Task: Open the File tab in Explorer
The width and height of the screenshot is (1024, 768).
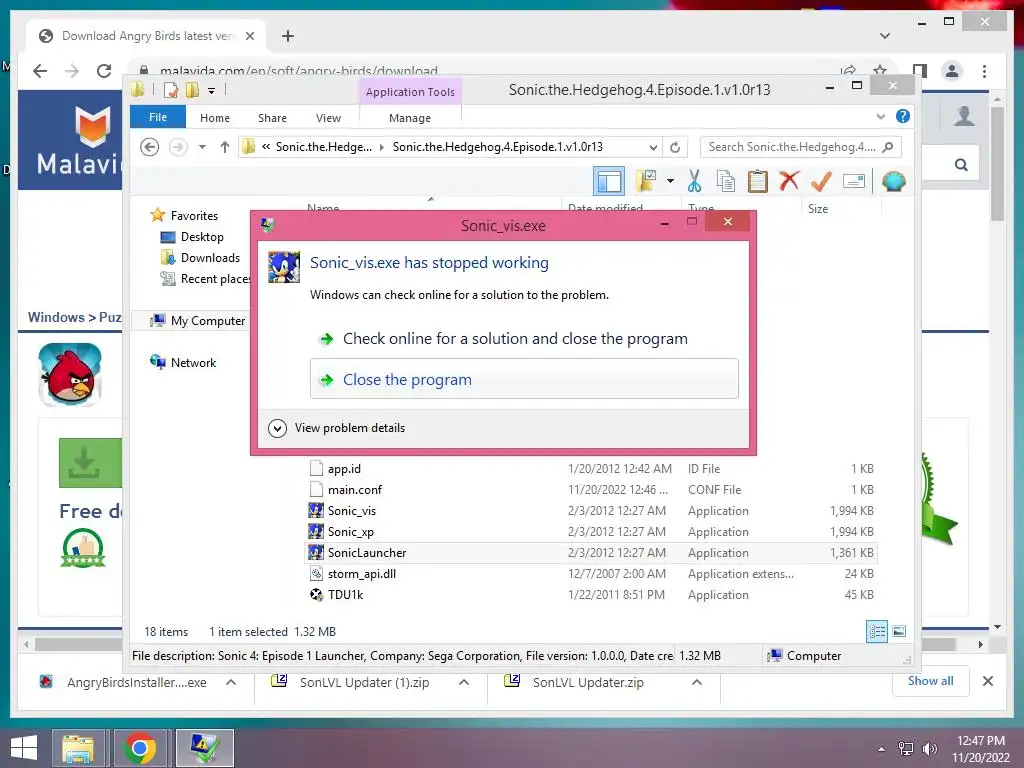Action: pyautogui.click(x=158, y=118)
